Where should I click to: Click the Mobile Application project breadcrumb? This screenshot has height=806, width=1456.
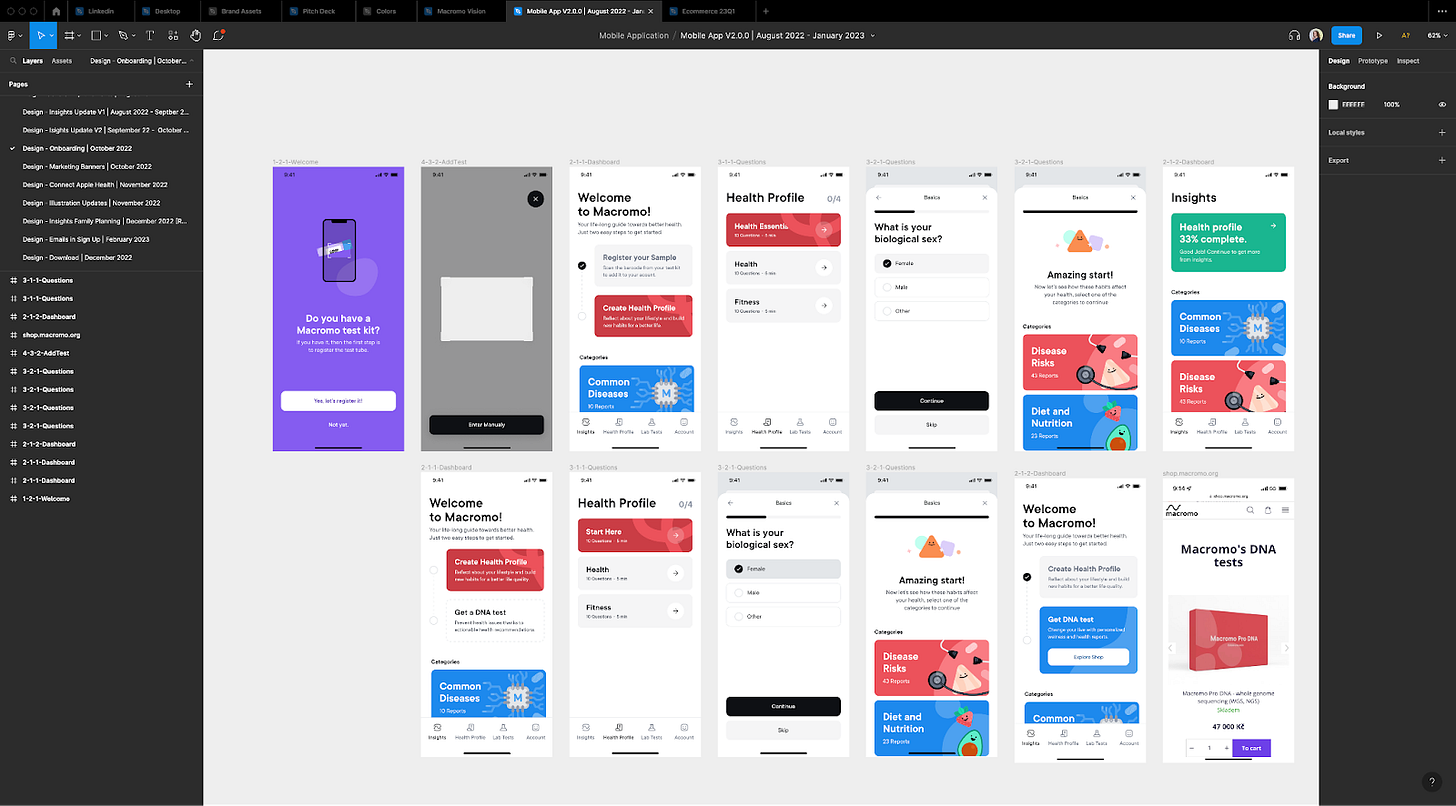coord(634,35)
